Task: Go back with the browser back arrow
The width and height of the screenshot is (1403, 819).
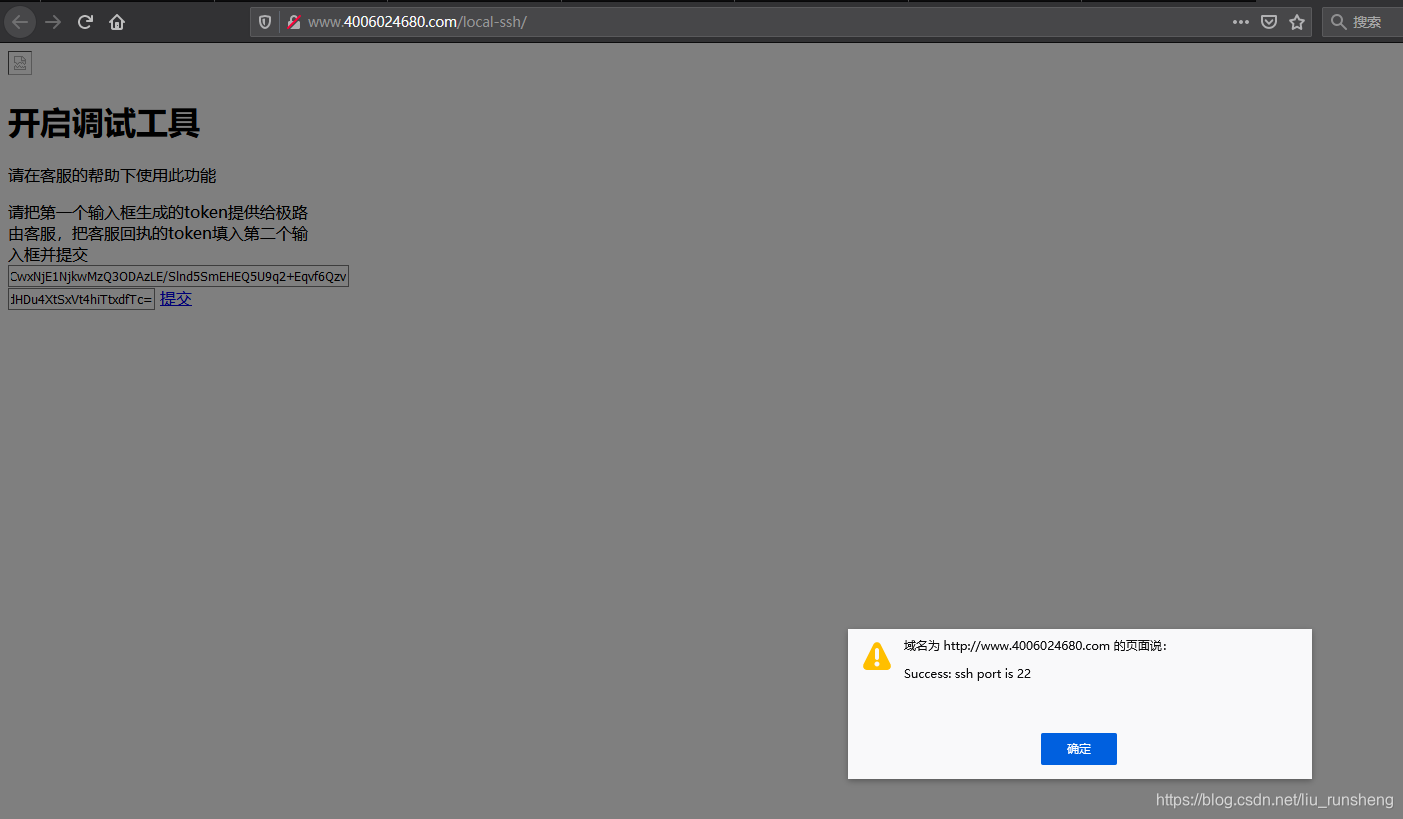Action: tap(20, 22)
